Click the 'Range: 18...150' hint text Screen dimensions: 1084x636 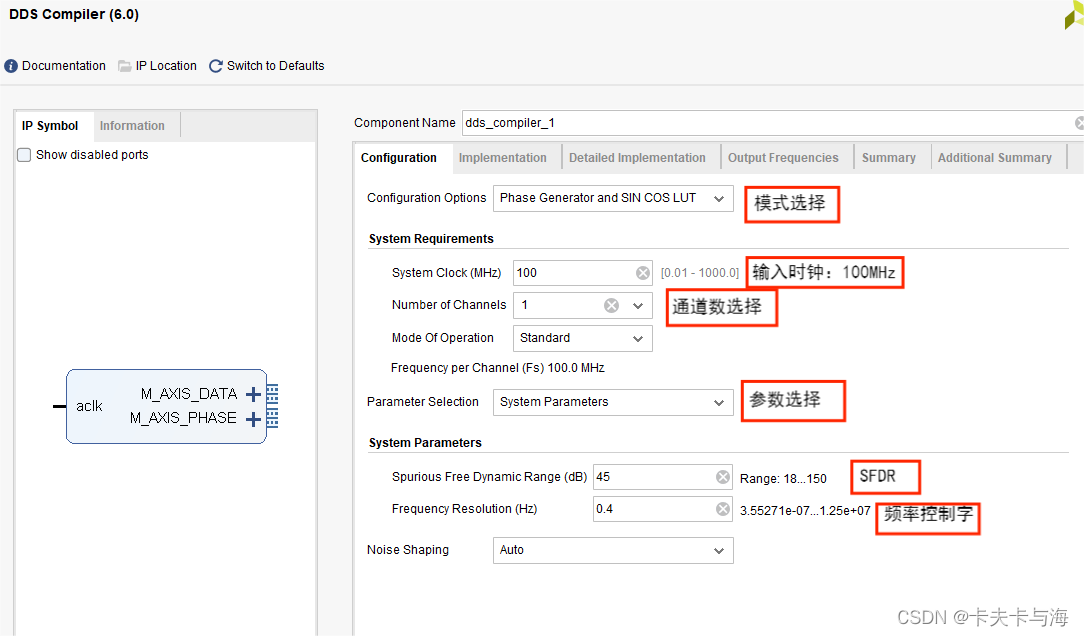coord(783,478)
